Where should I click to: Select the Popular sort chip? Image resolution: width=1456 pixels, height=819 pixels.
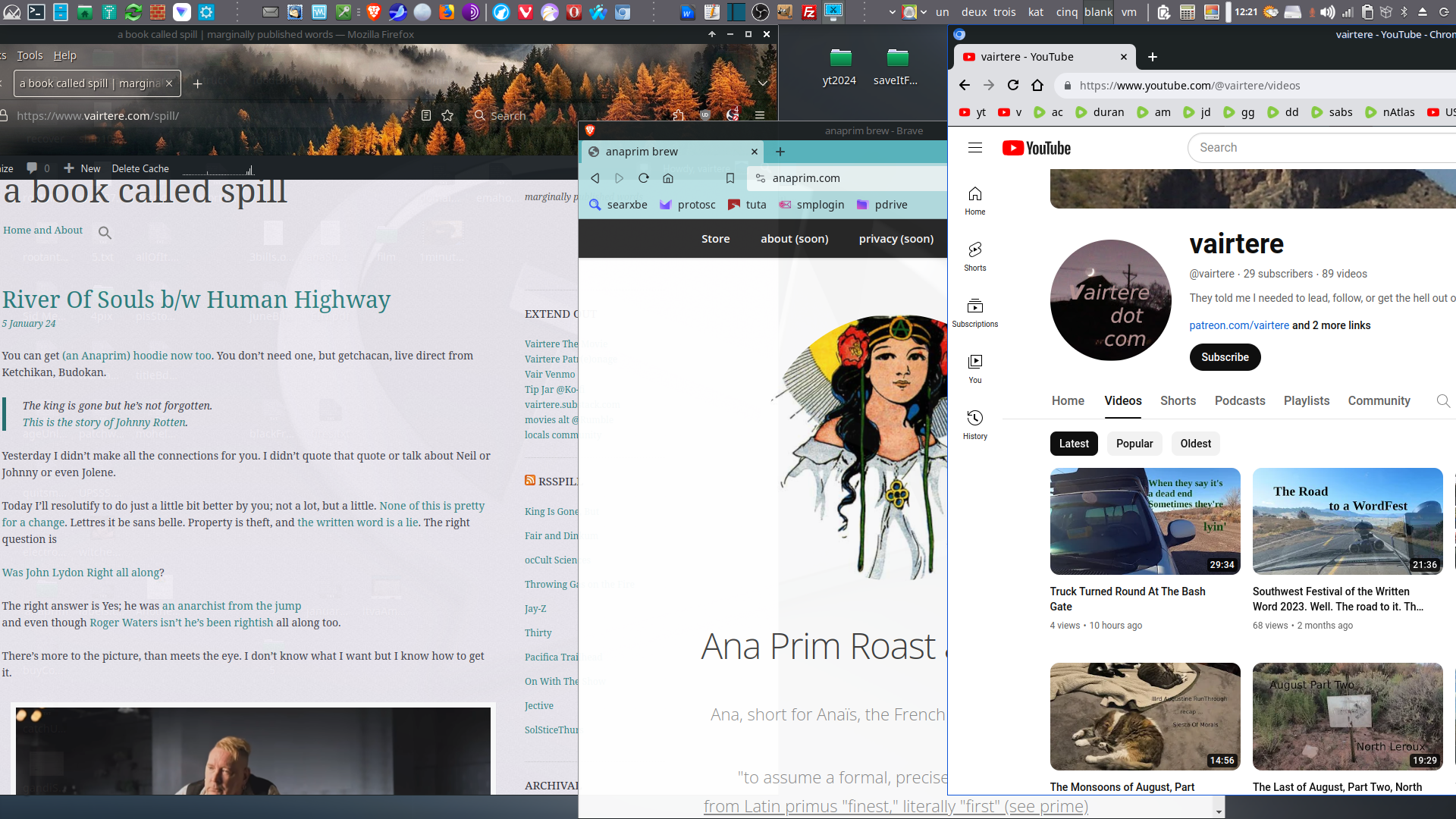(x=1134, y=444)
